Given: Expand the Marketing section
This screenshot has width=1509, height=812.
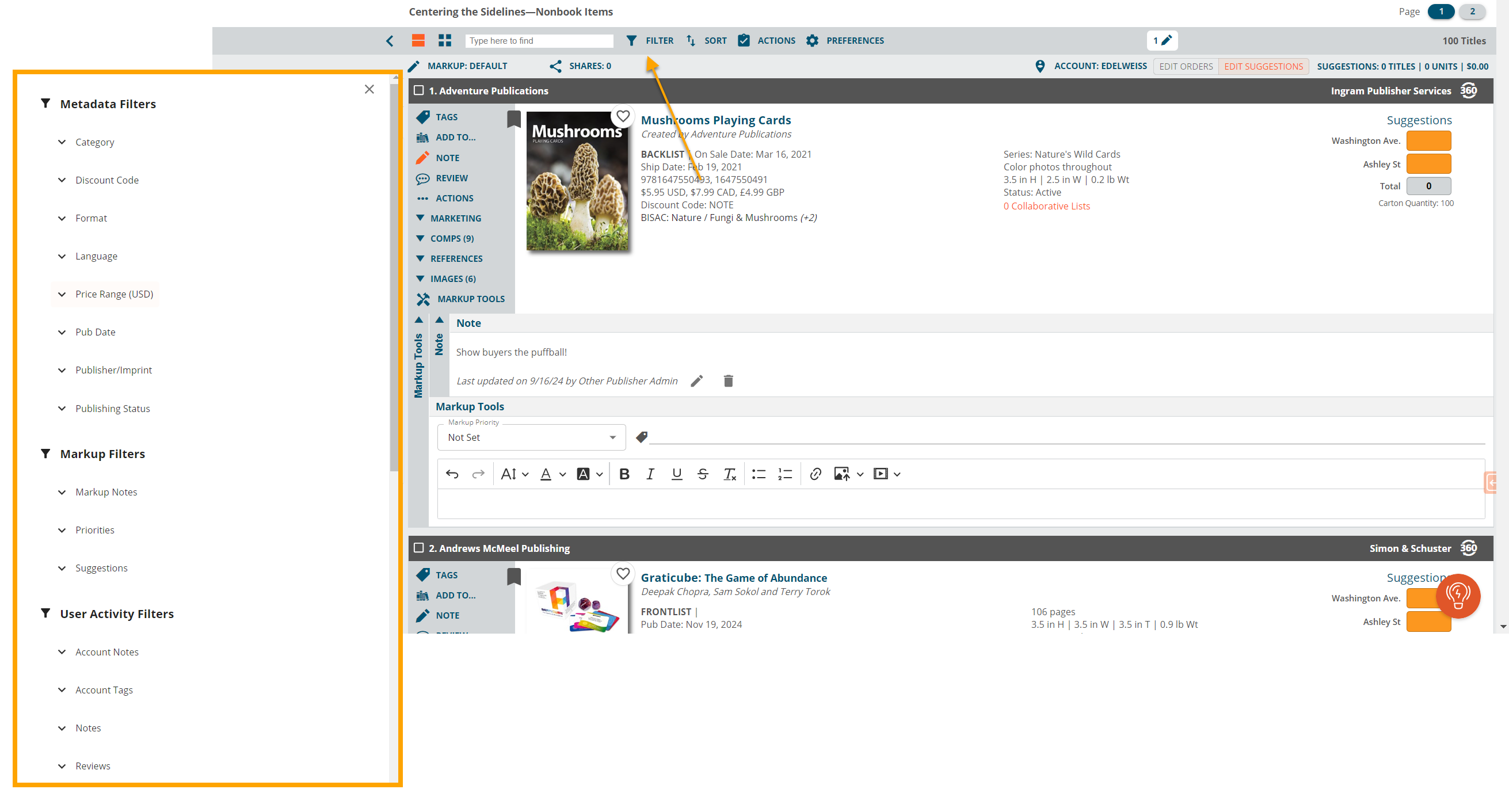Looking at the screenshot, I should [x=449, y=219].
